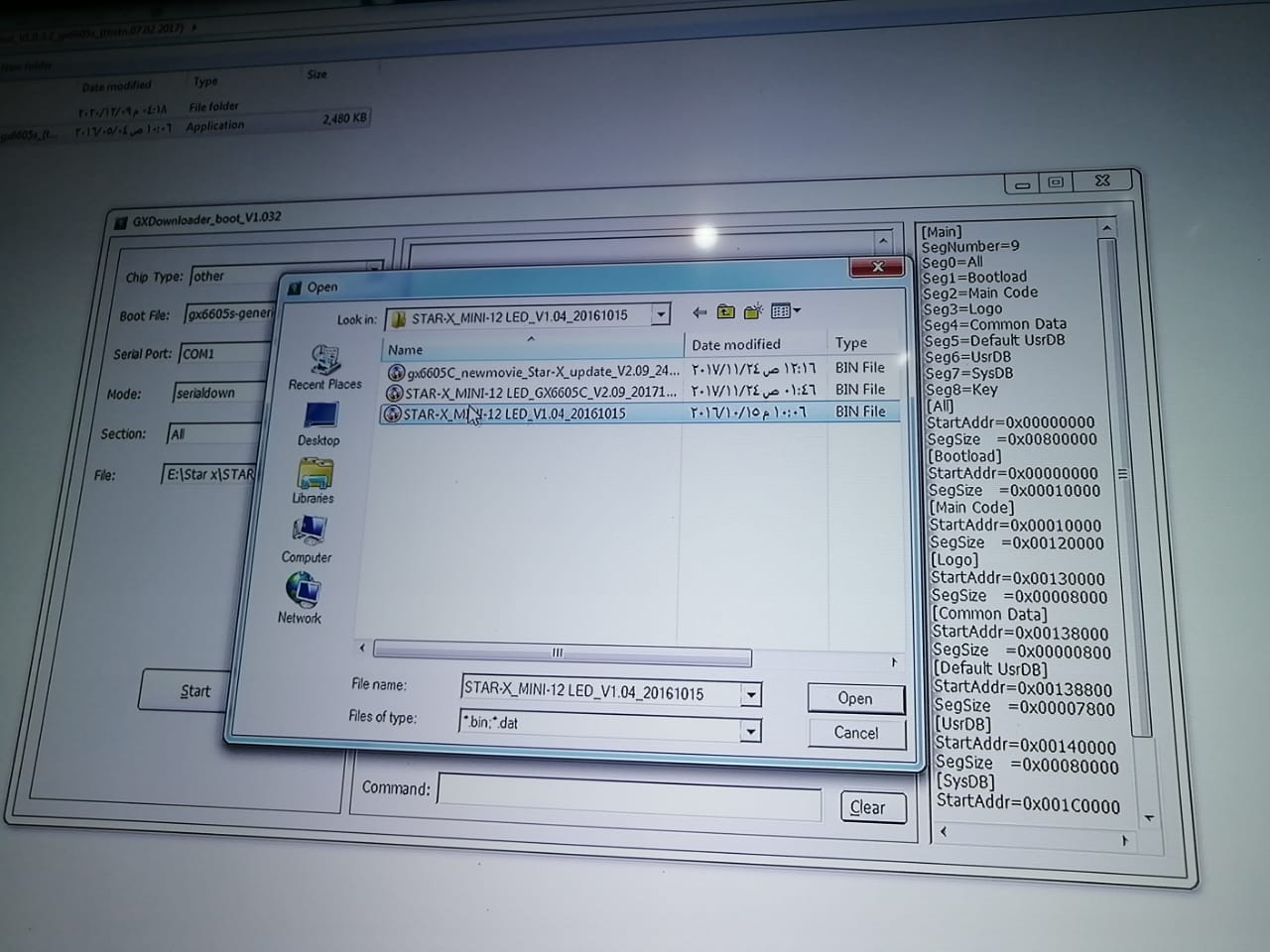Expand the Look in folder dropdown
The width and height of the screenshot is (1270, 952).
pos(661,314)
